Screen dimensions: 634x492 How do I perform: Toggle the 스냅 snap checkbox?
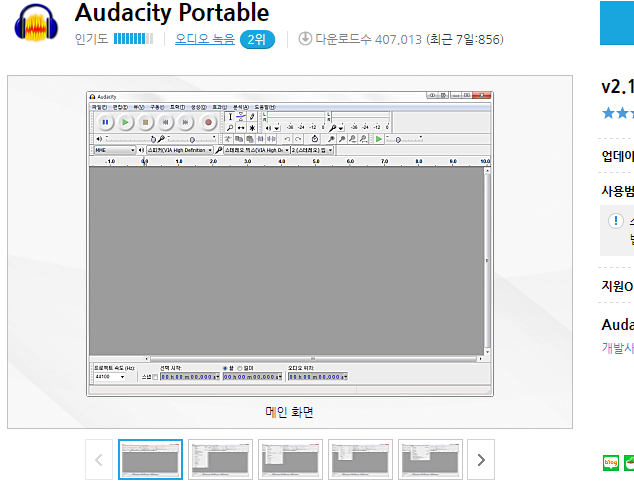pos(155,377)
